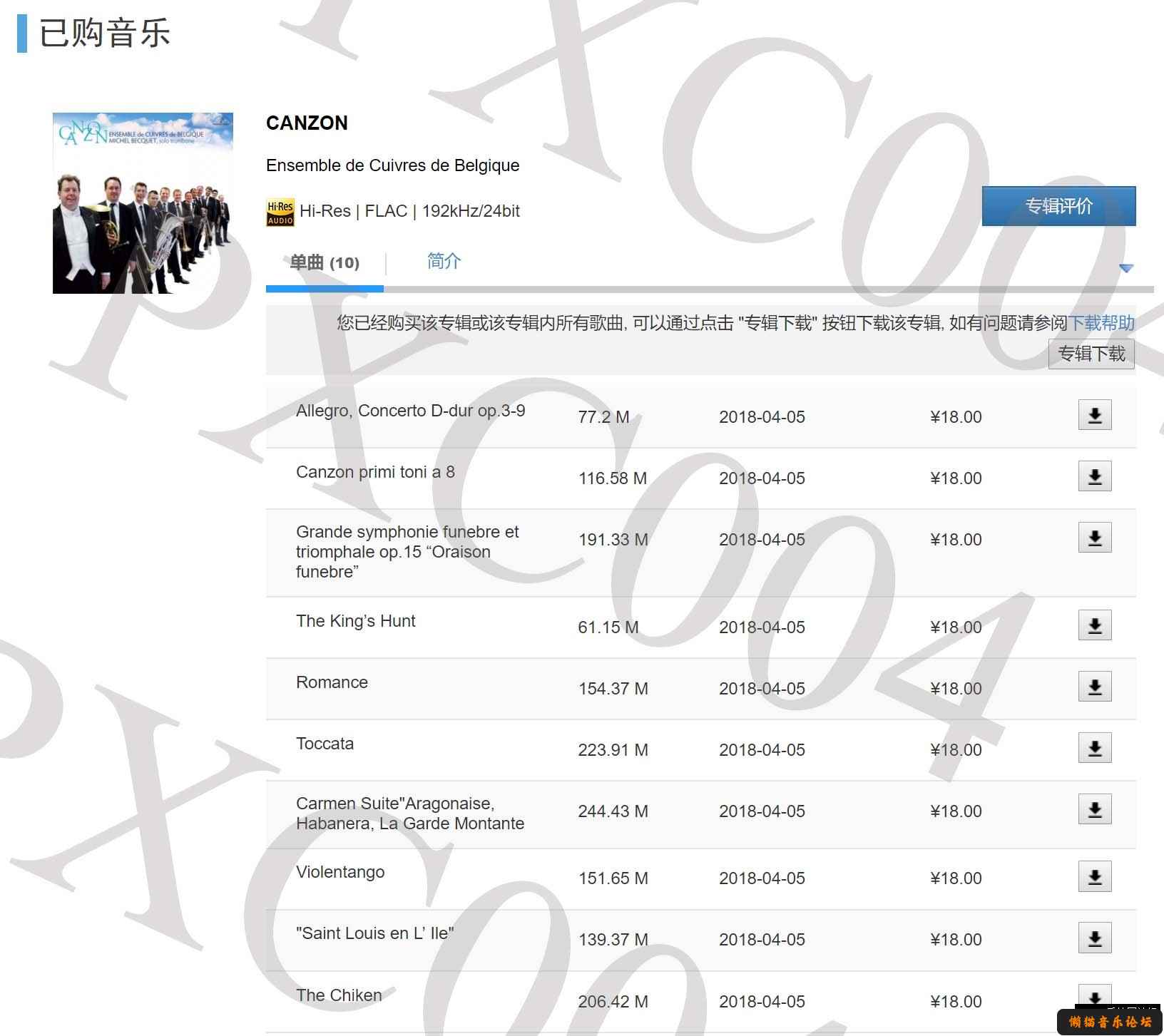Click the 244.43 M file size
Screen dimensions: 1164x1036
click(613, 811)
